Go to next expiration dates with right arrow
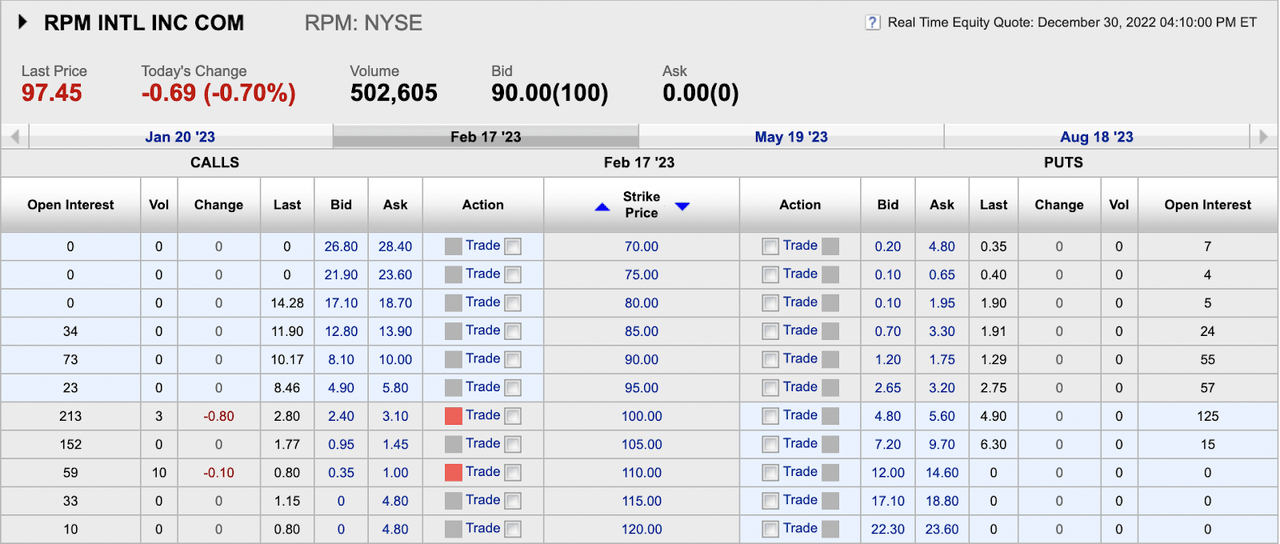Screen dimensions: 1280x544 click(1264, 137)
